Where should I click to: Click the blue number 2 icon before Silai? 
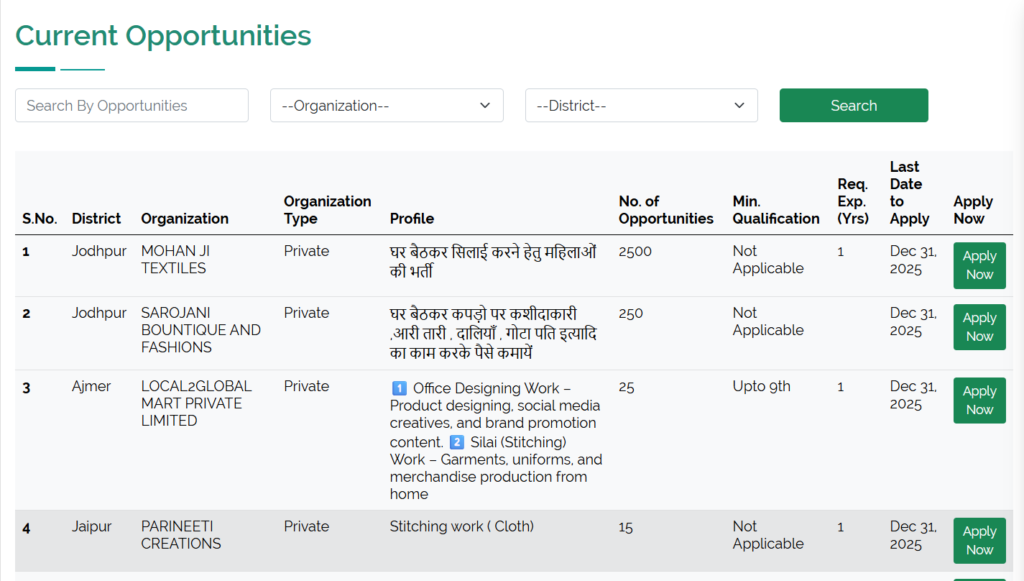(456, 442)
